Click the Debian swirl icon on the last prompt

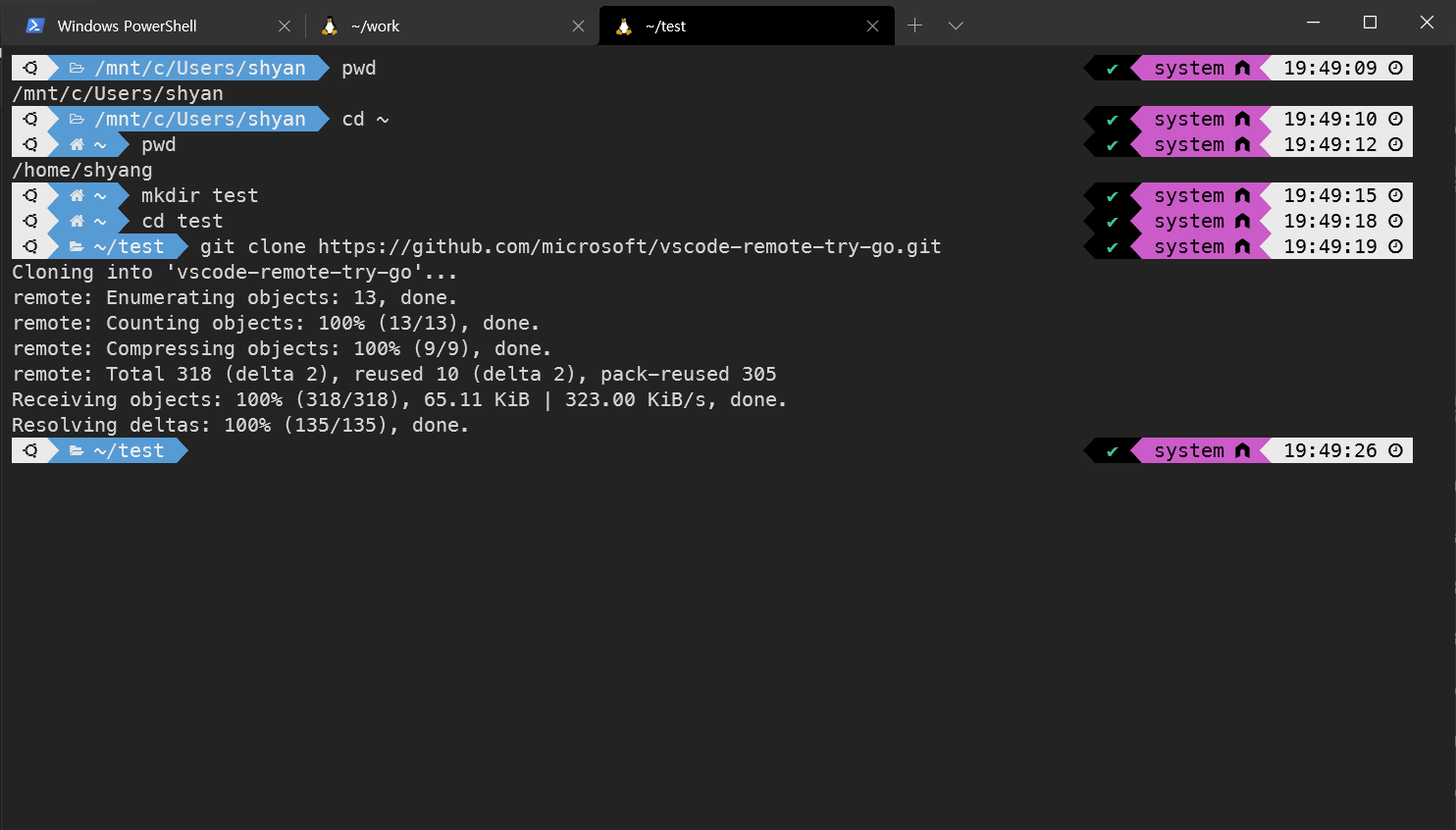(x=30, y=450)
